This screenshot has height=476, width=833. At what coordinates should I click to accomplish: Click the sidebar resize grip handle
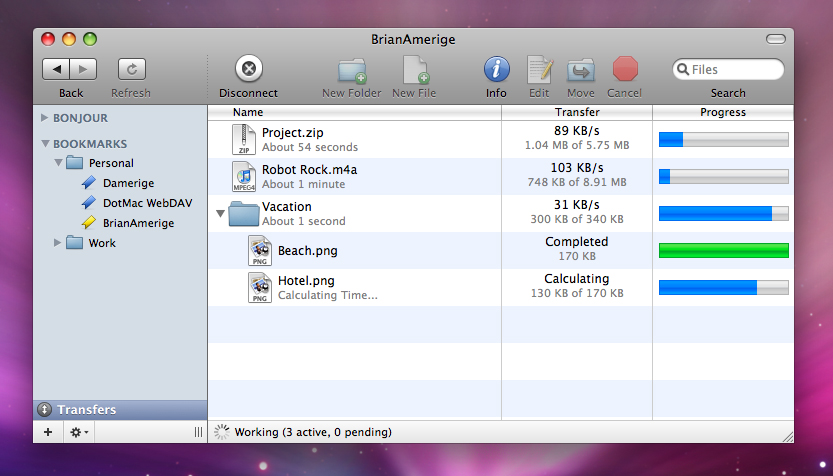[198, 432]
